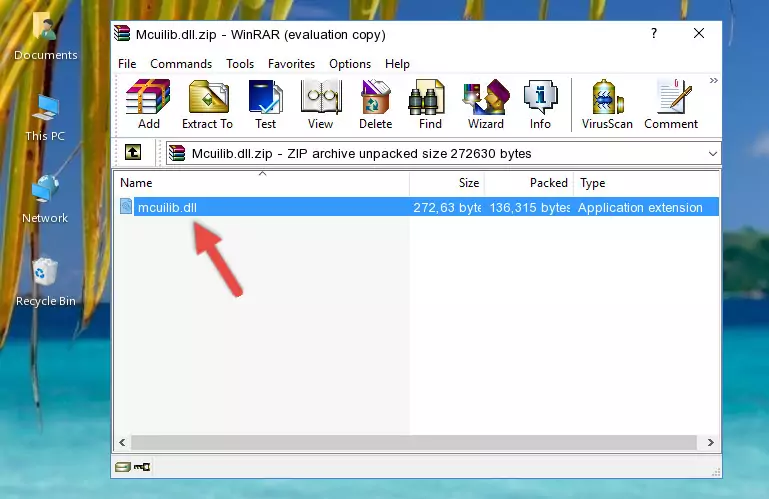
Task: Click the scroll-right arrow of horizontal scrollbar
Action: 711,443
